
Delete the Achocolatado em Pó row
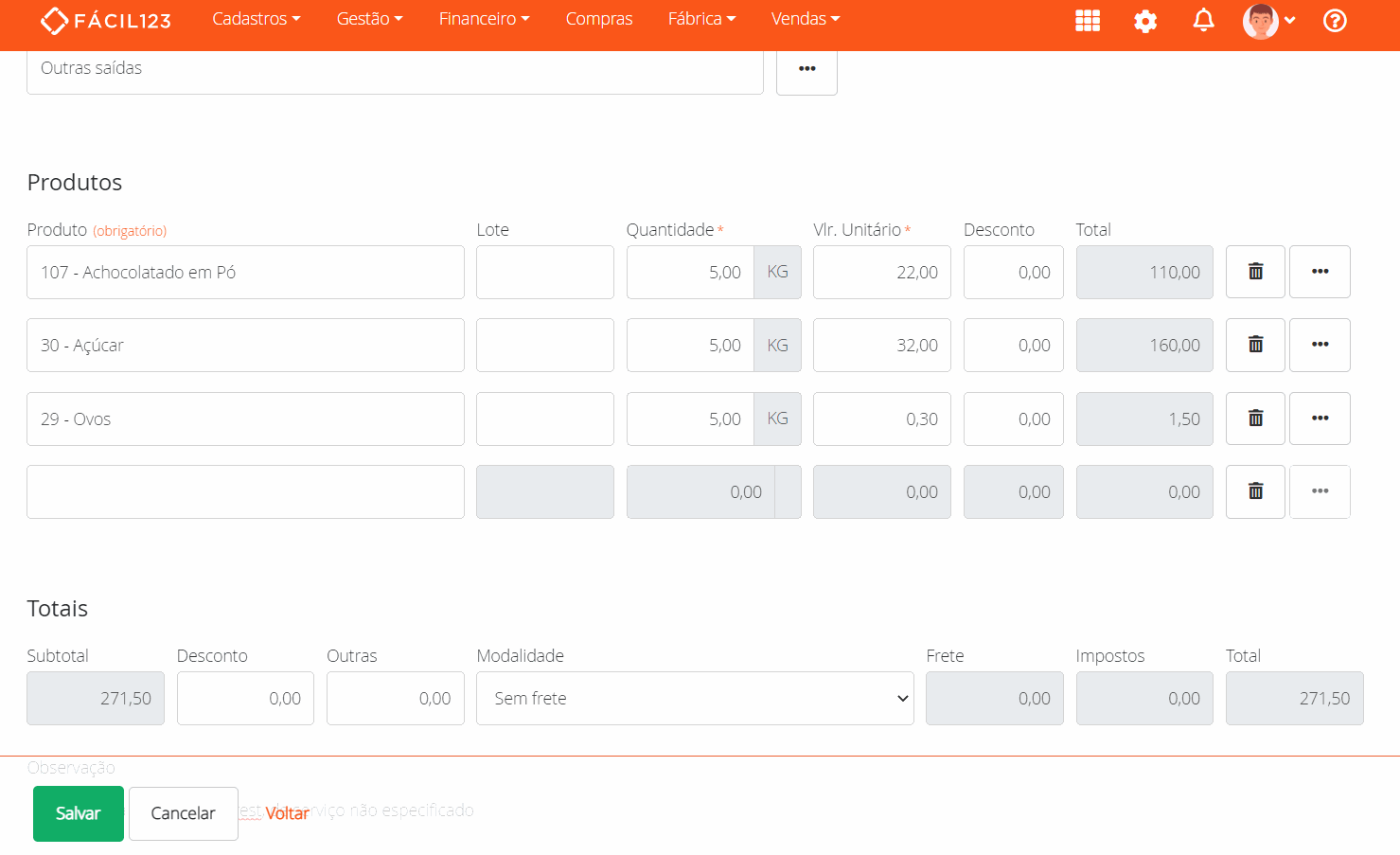pos(1255,272)
